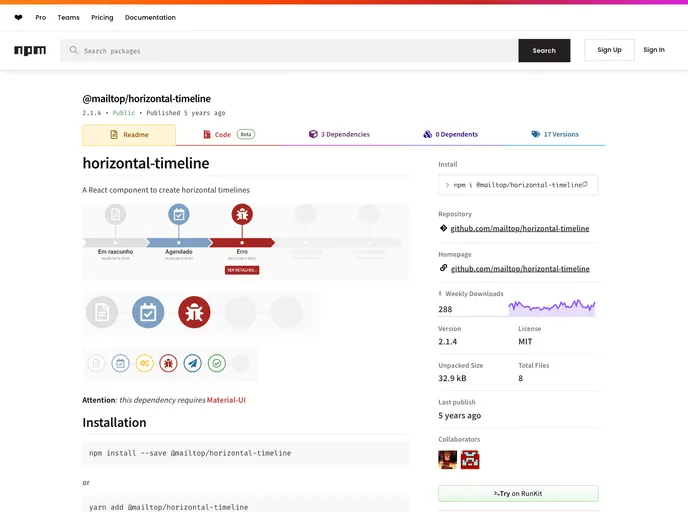Click the chain link icon under Homepage
Screen dimensions: 688x512
point(443,268)
